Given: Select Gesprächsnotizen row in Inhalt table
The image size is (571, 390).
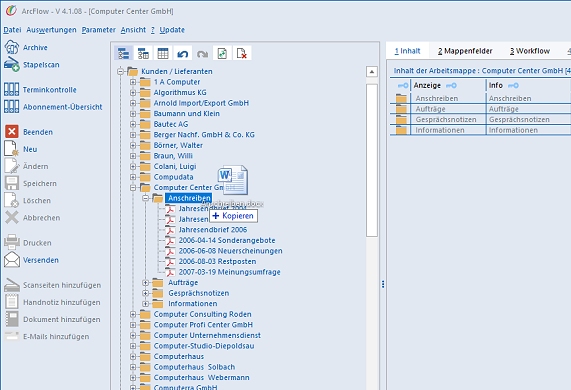Looking at the screenshot, I should (481, 119).
